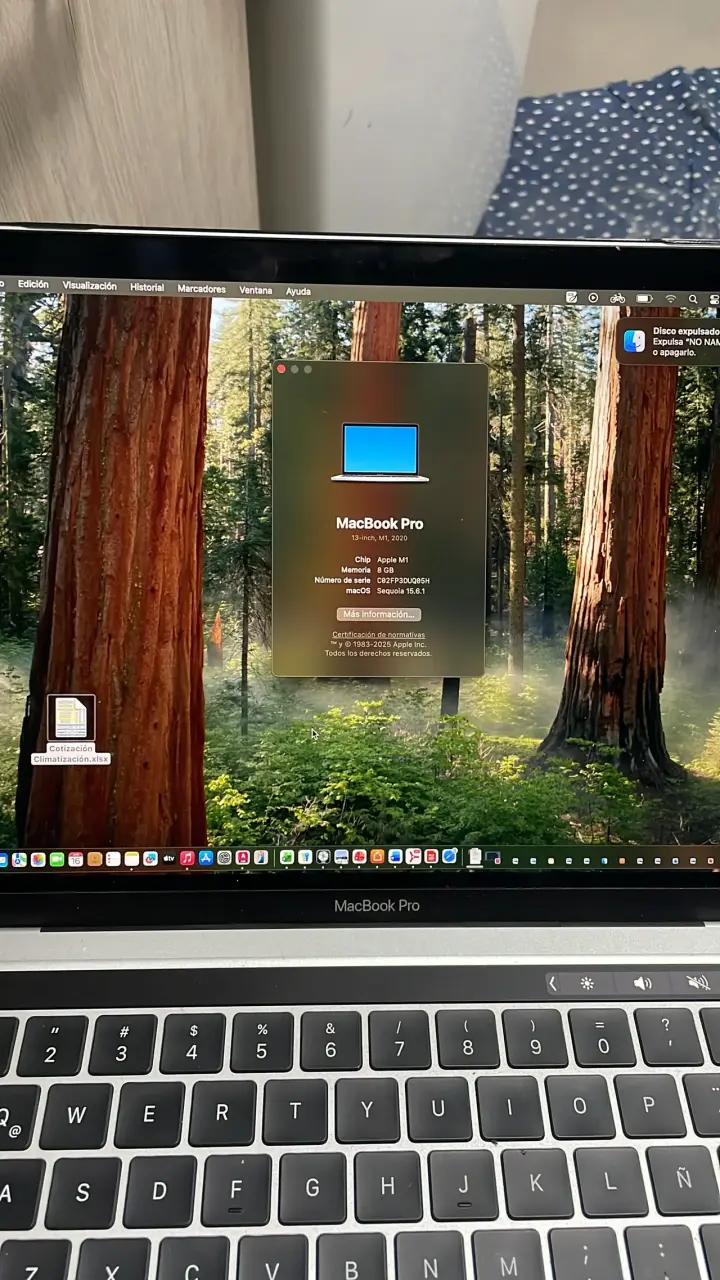Click the bicycle icon in the menu bar
This screenshot has width=720, height=1280.
pyautogui.click(x=617, y=298)
